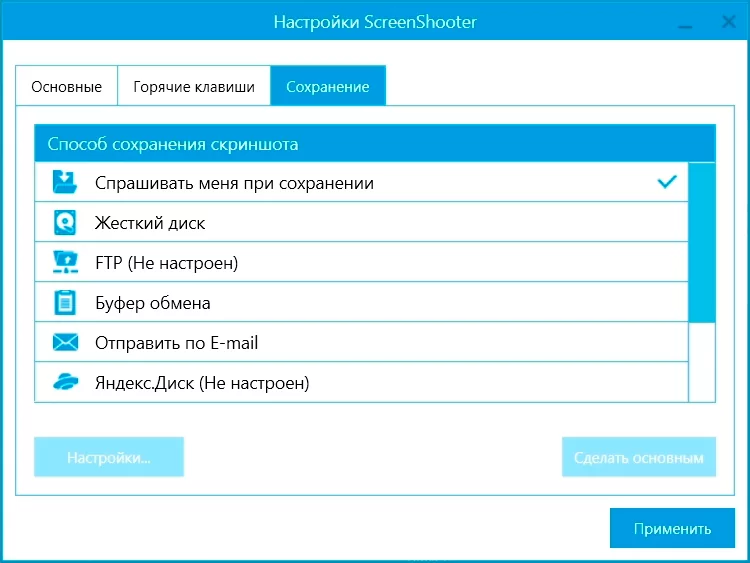Image resolution: width=750 pixels, height=563 pixels.
Task: Choose Жесткий диск save method
Action: pyautogui.click(x=361, y=222)
